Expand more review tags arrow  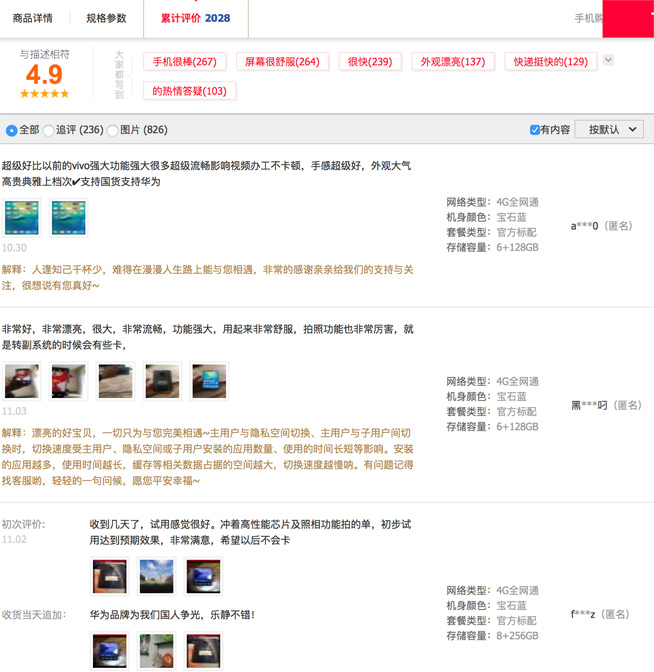coord(608,61)
